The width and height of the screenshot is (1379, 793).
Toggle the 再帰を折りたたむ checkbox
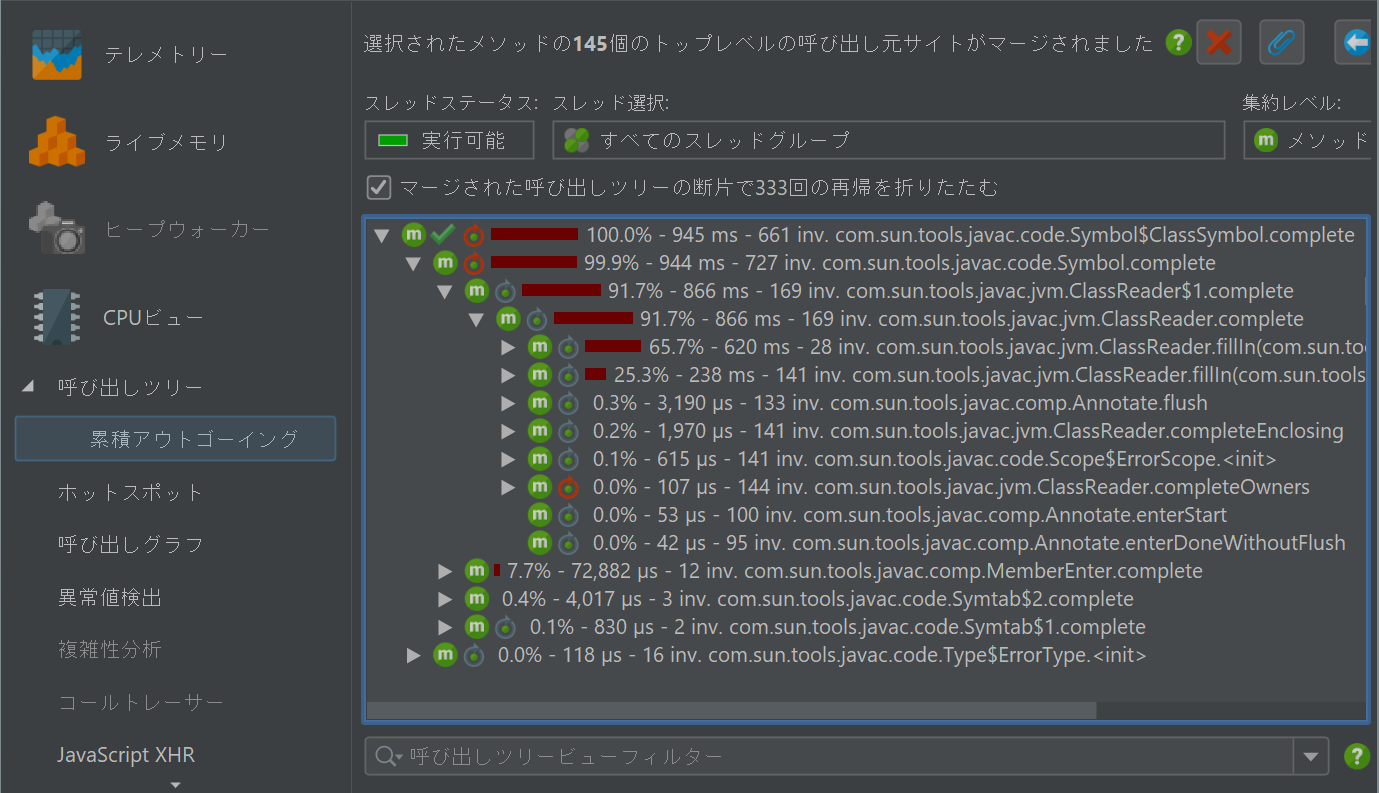pos(379,187)
